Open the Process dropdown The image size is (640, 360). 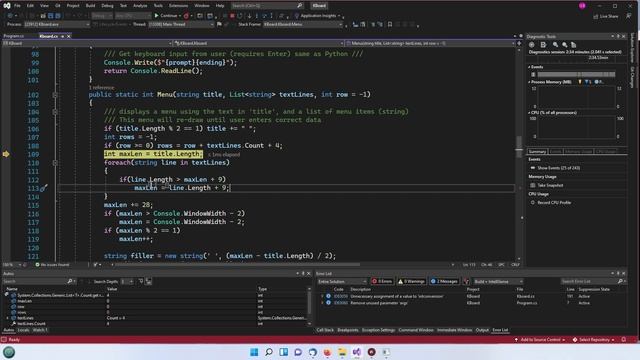pos(57,24)
